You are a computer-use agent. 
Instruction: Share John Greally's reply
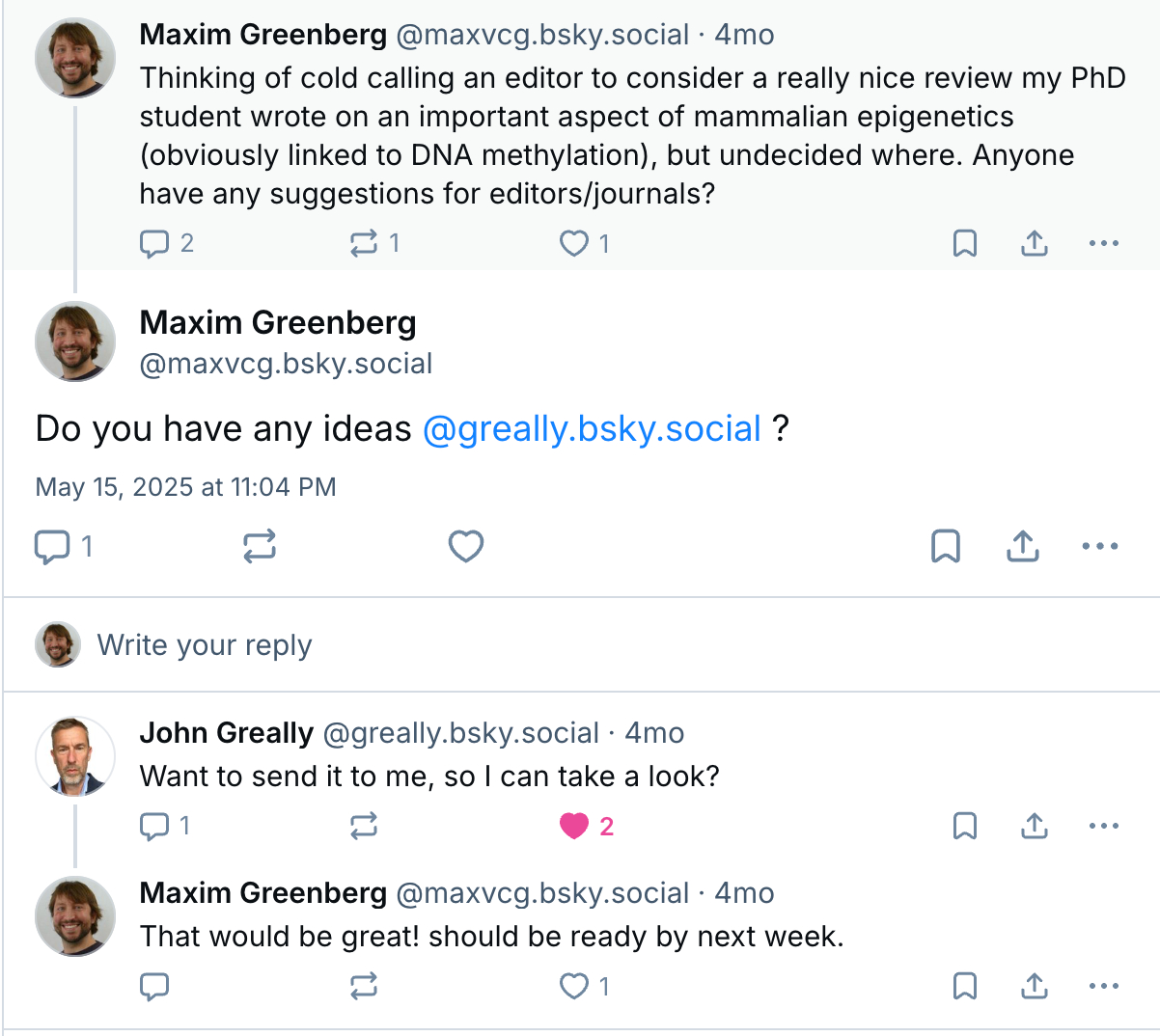(x=1035, y=826)
